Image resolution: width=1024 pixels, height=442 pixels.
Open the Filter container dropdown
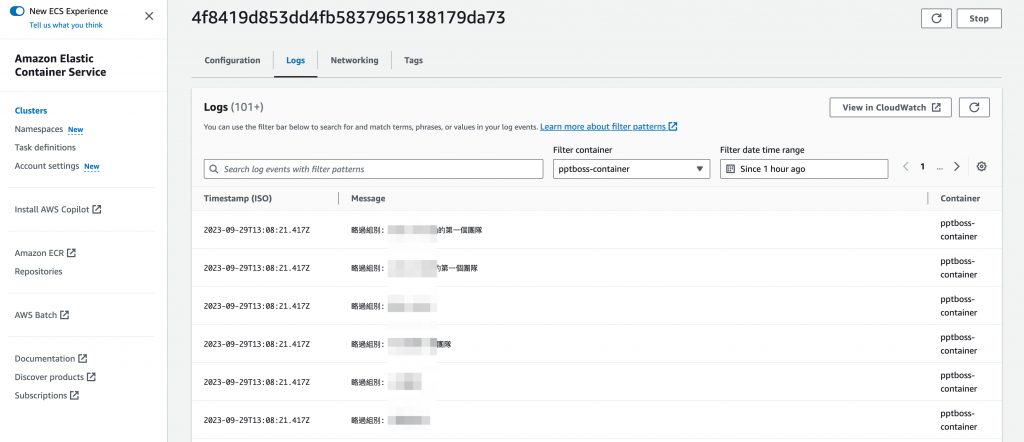pyautogui.click(x=632, y=169)
